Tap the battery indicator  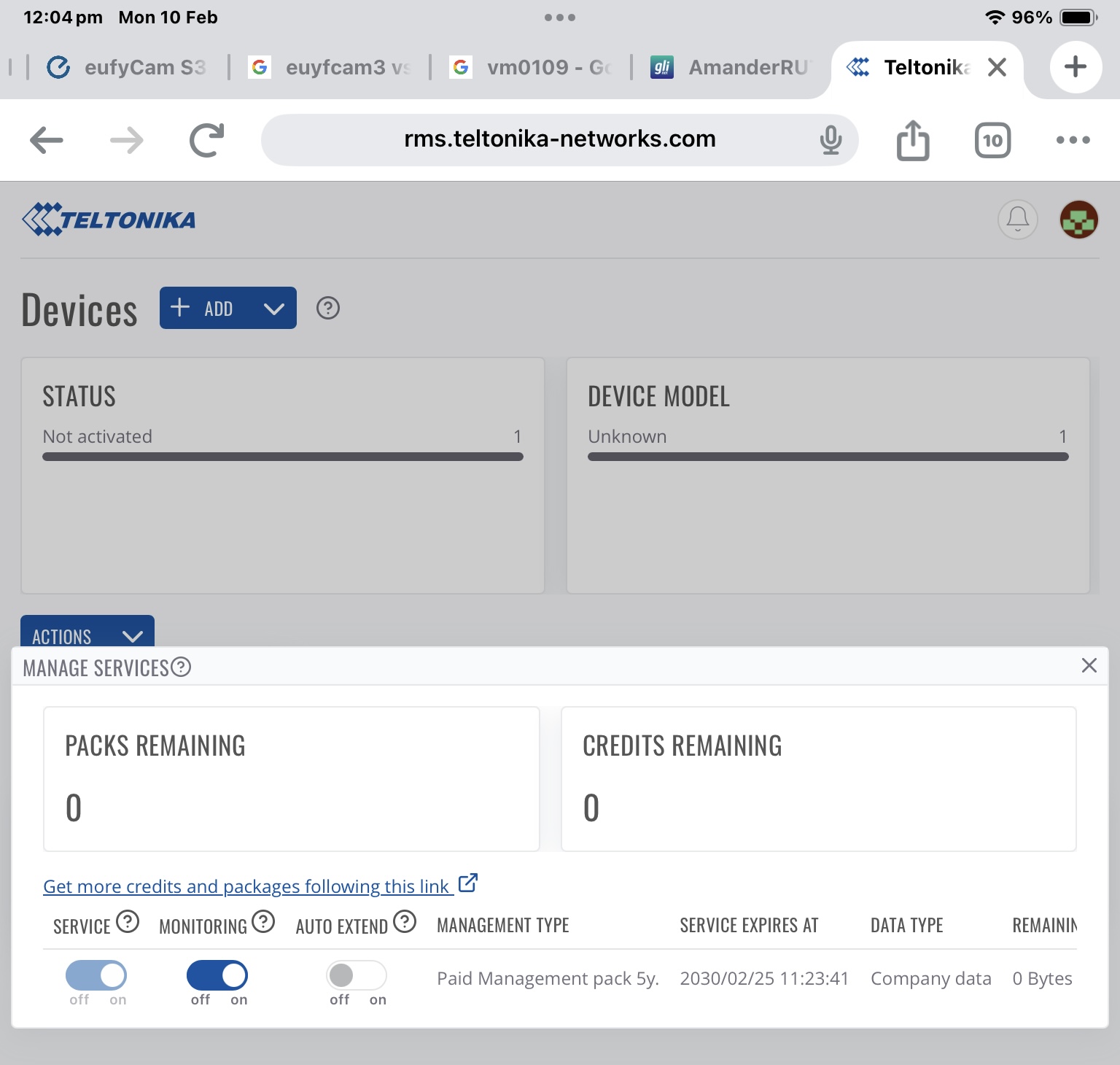pos(1079,18)
